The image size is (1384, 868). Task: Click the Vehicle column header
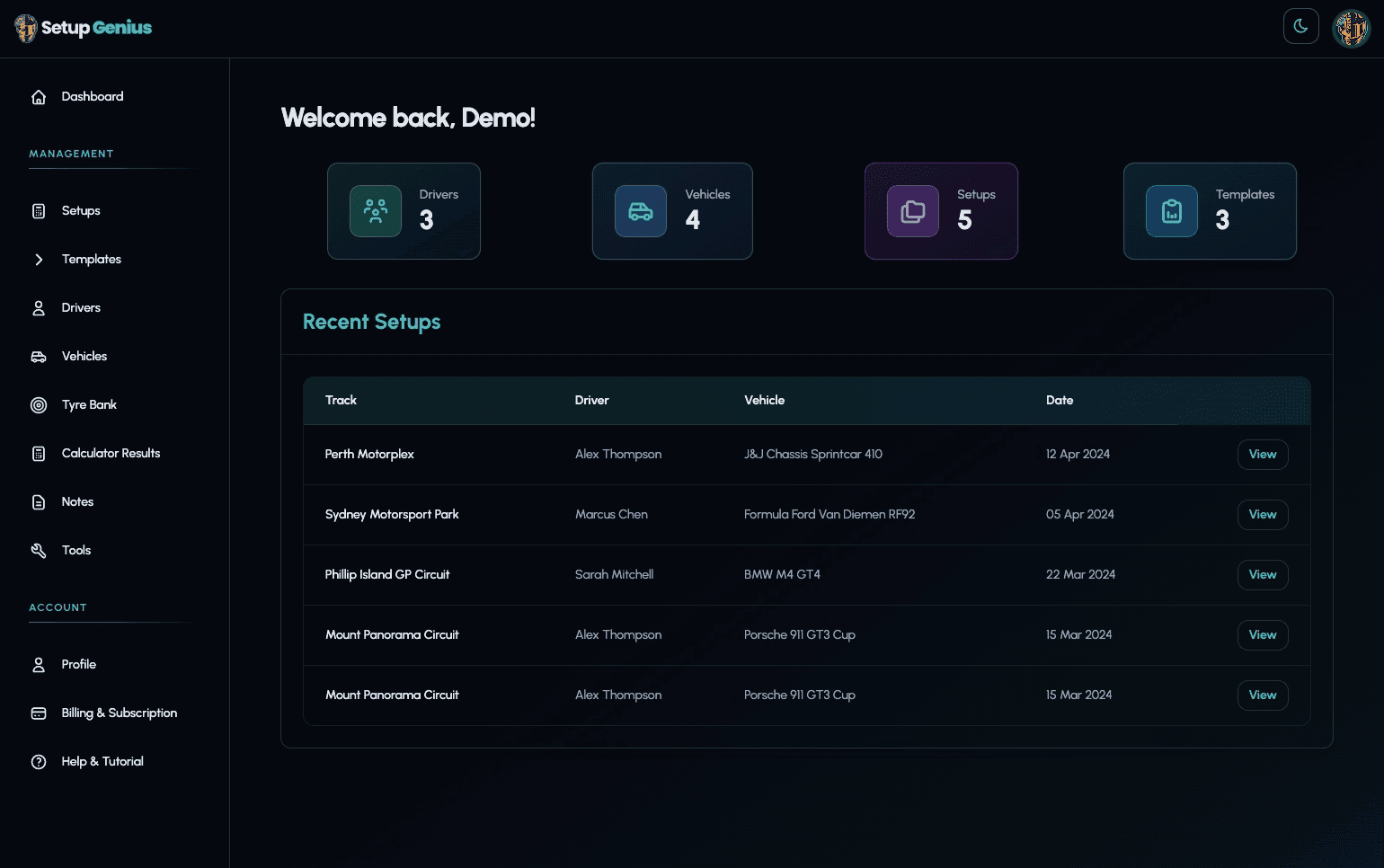pyautogui.click(x=764, y=400)
